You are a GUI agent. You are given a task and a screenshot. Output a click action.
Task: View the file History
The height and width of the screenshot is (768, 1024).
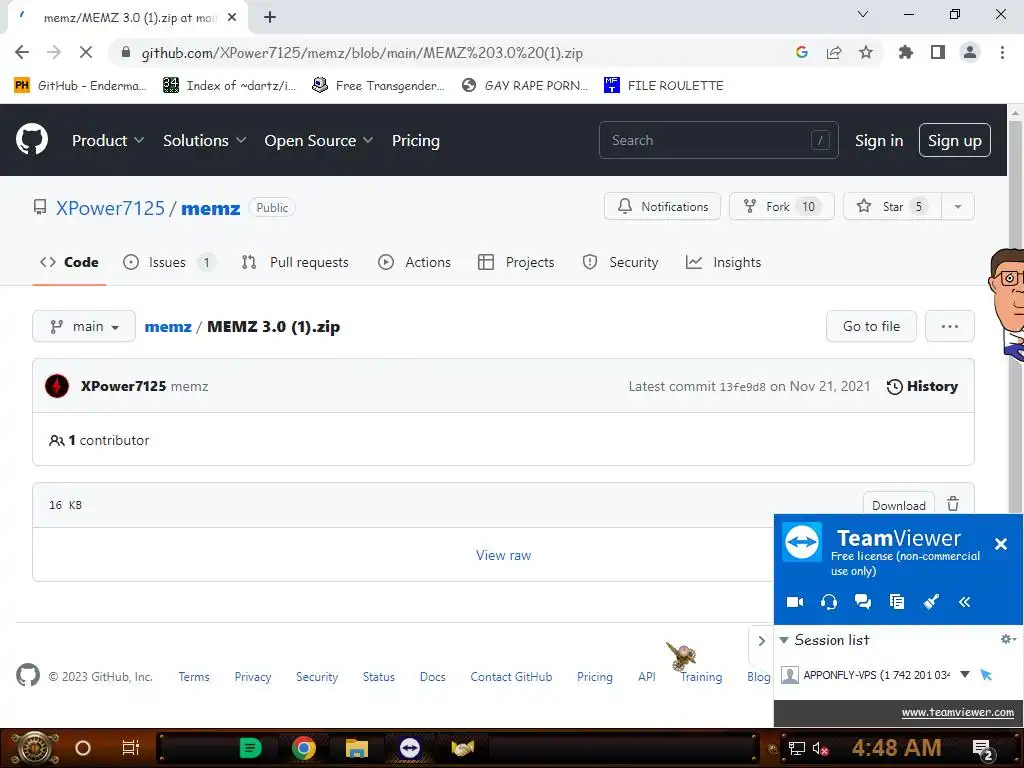pyautogui.click(x=922, y=386)
